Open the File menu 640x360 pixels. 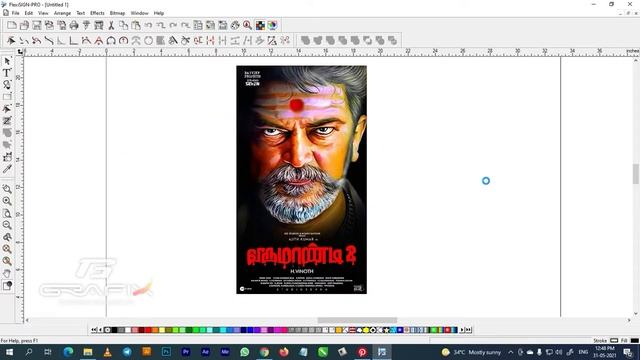[15, 13]
